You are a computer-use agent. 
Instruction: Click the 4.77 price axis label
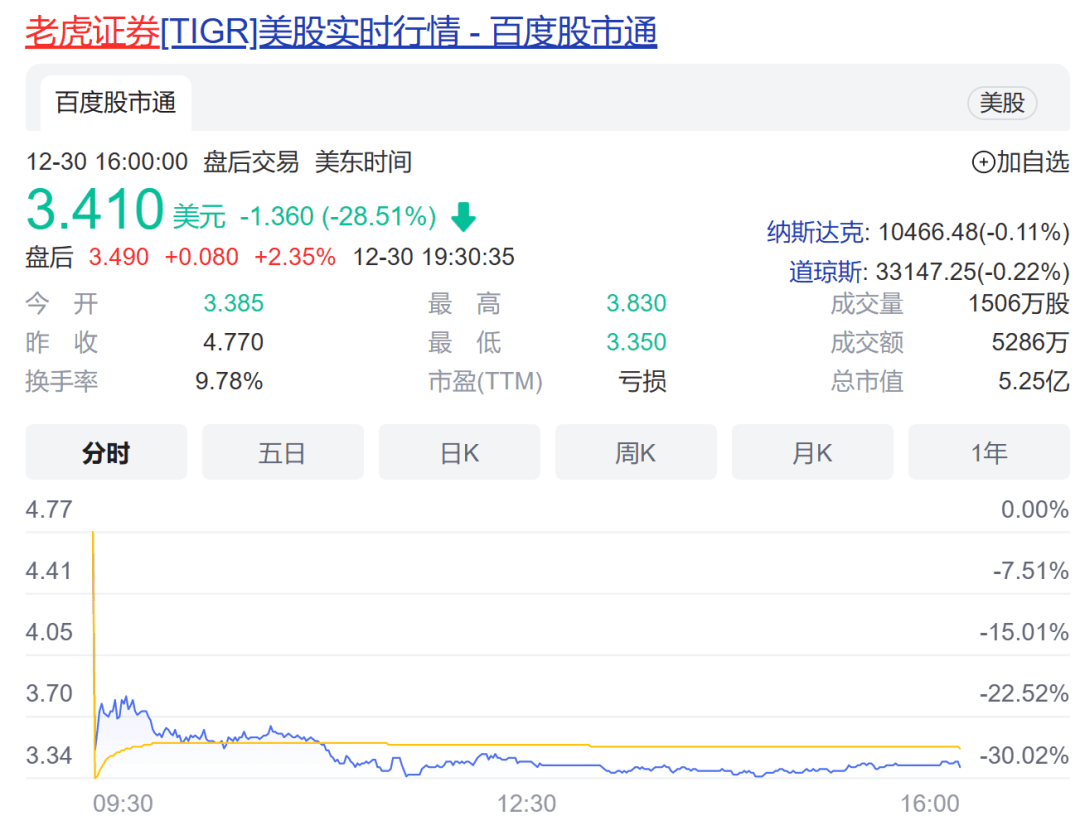(49, 510)
